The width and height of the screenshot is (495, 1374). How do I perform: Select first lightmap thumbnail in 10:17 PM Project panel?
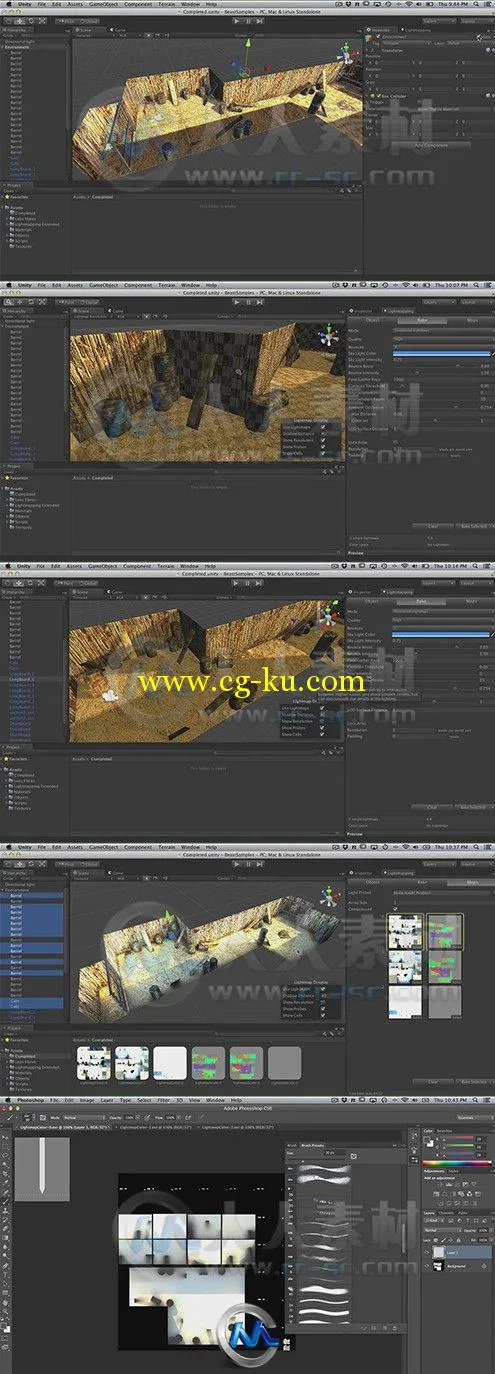click(x=93, y=1062)
